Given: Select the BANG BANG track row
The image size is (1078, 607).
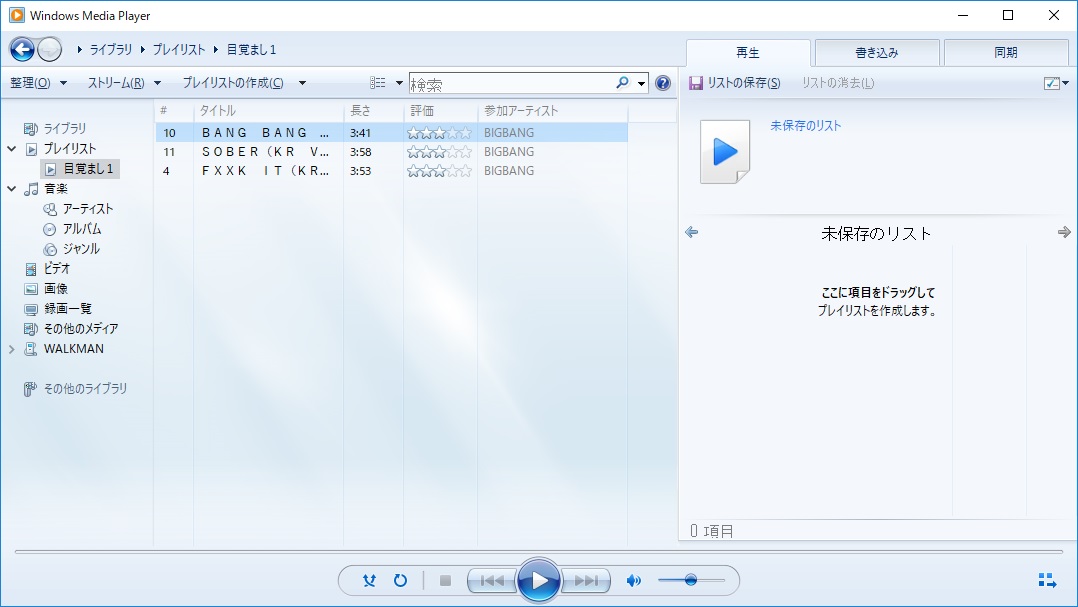Looking at the screenshot, I should 391,133.
